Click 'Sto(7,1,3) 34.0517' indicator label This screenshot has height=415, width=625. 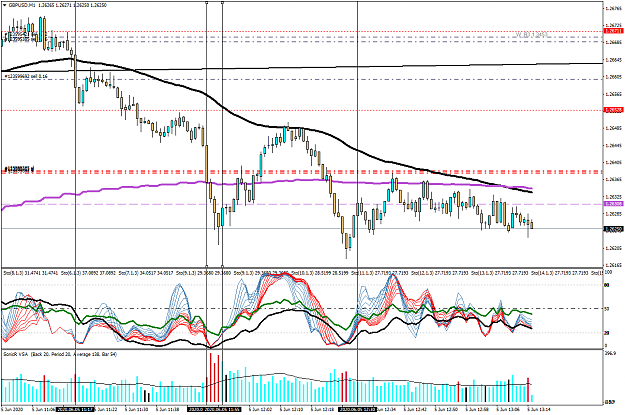pyautogui.click(x=139, y=273)
